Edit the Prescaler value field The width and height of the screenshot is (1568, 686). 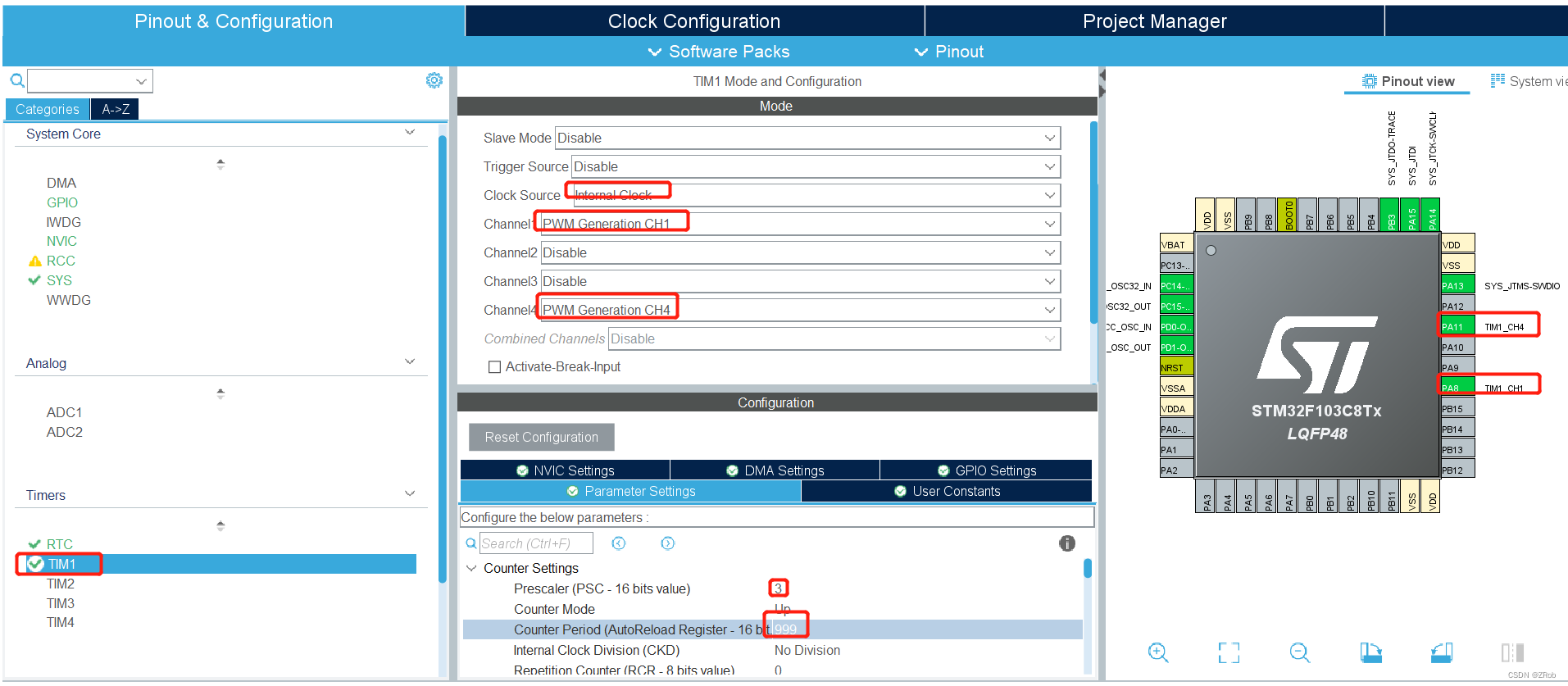point(778,588)
